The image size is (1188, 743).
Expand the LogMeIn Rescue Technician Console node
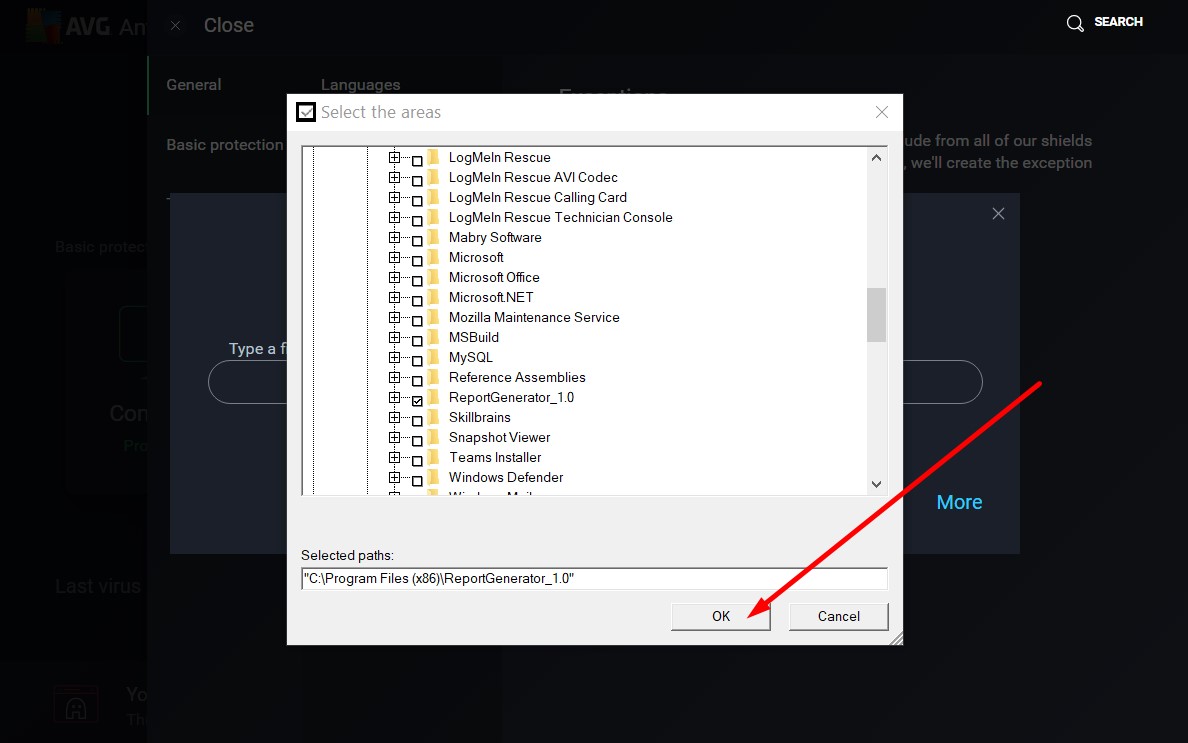point(394,217)
